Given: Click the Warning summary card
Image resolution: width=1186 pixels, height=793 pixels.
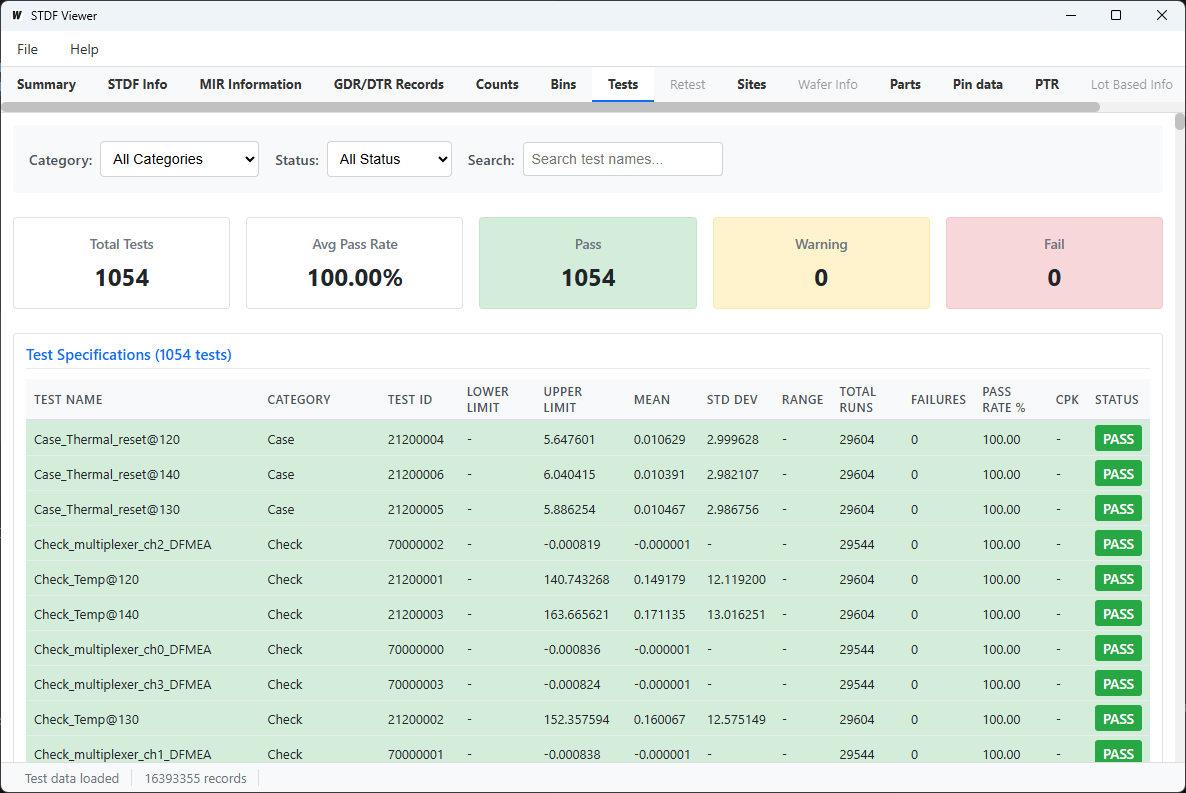Looking at the screenshot, I should pyautogui.click(x=820, y=263).
